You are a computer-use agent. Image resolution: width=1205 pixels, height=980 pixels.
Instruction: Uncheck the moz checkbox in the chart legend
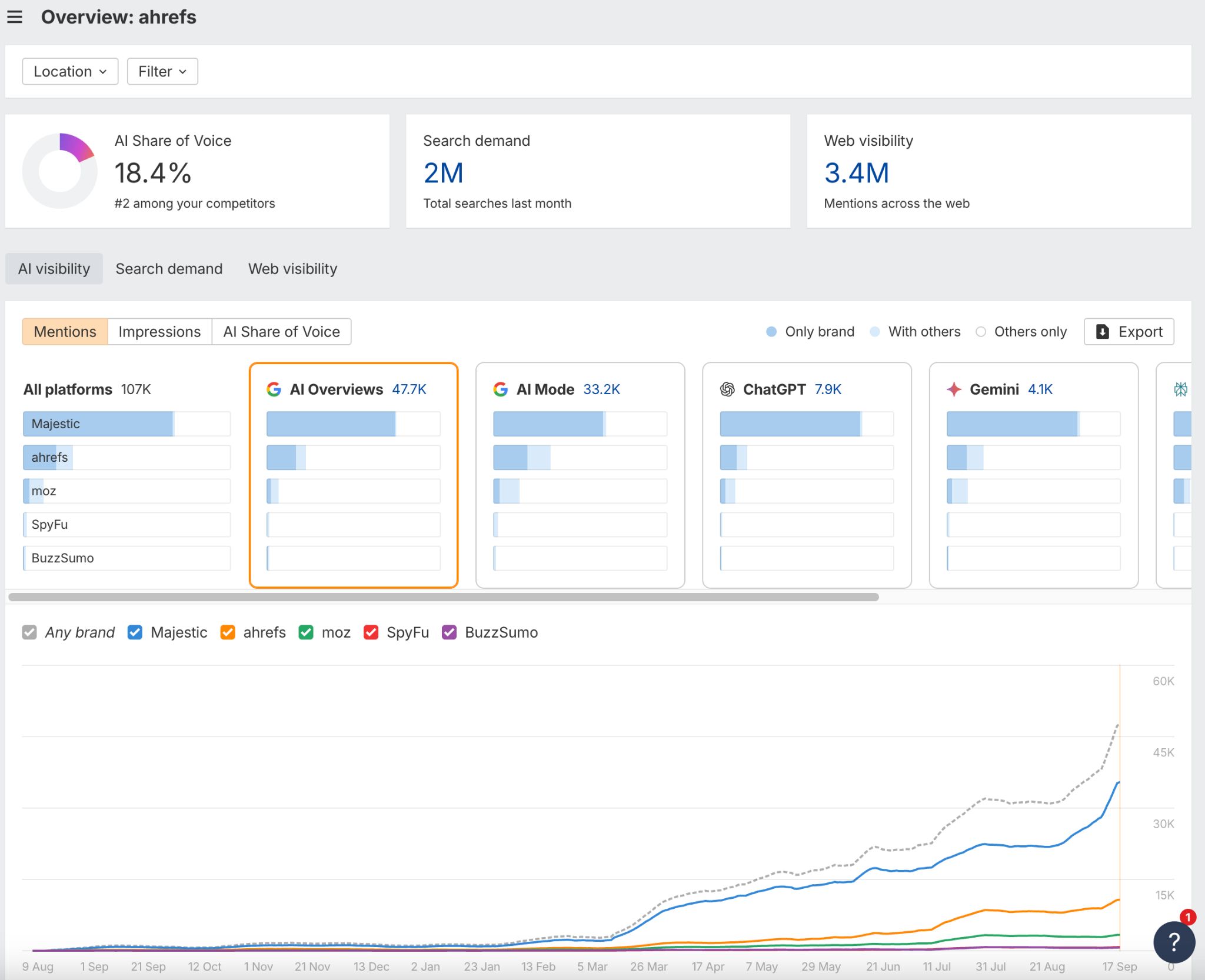[306, 632]
